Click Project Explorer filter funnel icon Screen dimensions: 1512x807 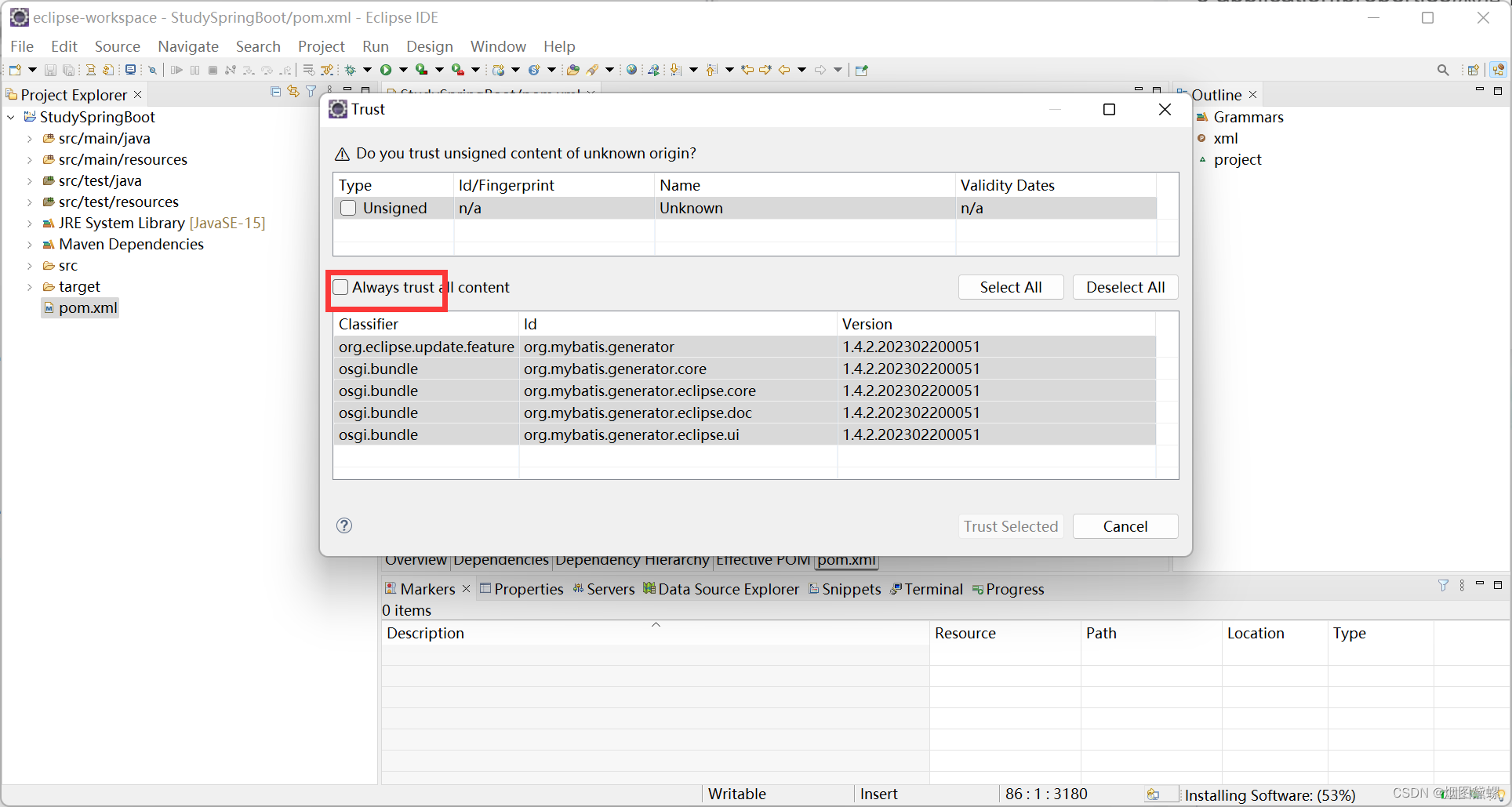(311, 92)
